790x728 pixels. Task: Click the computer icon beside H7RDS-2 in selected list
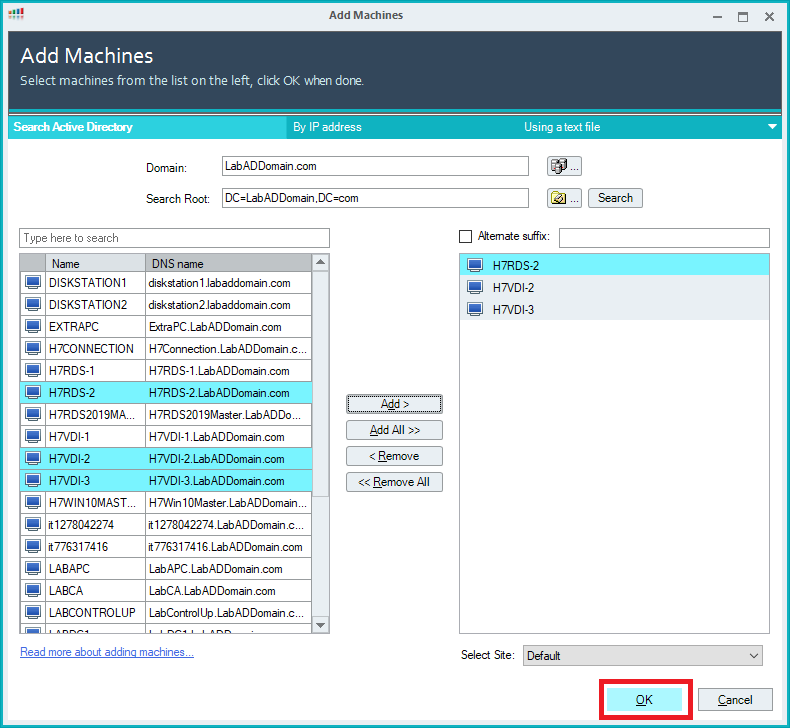(x=475, y=265)
